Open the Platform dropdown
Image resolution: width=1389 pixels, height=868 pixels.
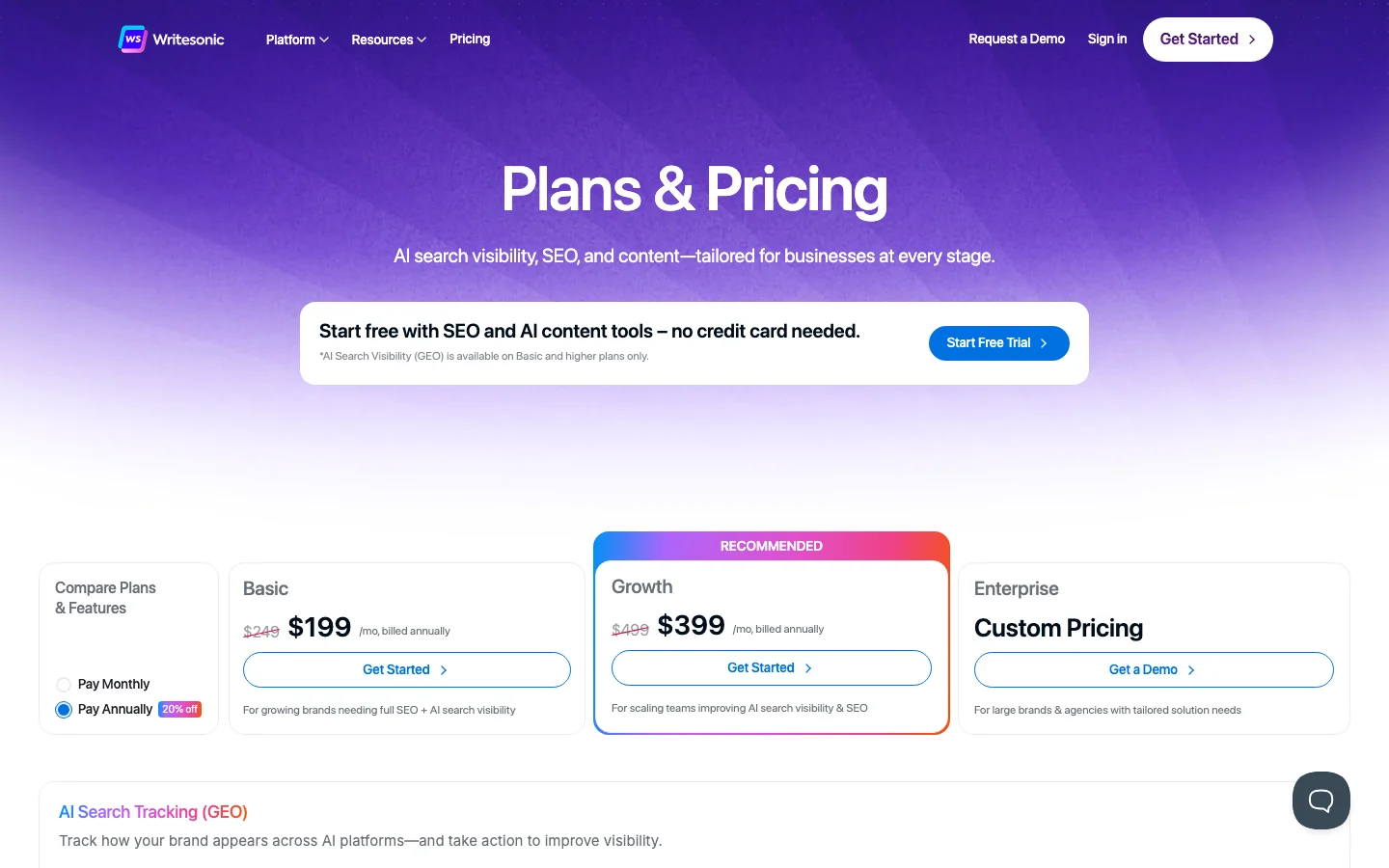(x=296, y=40)
